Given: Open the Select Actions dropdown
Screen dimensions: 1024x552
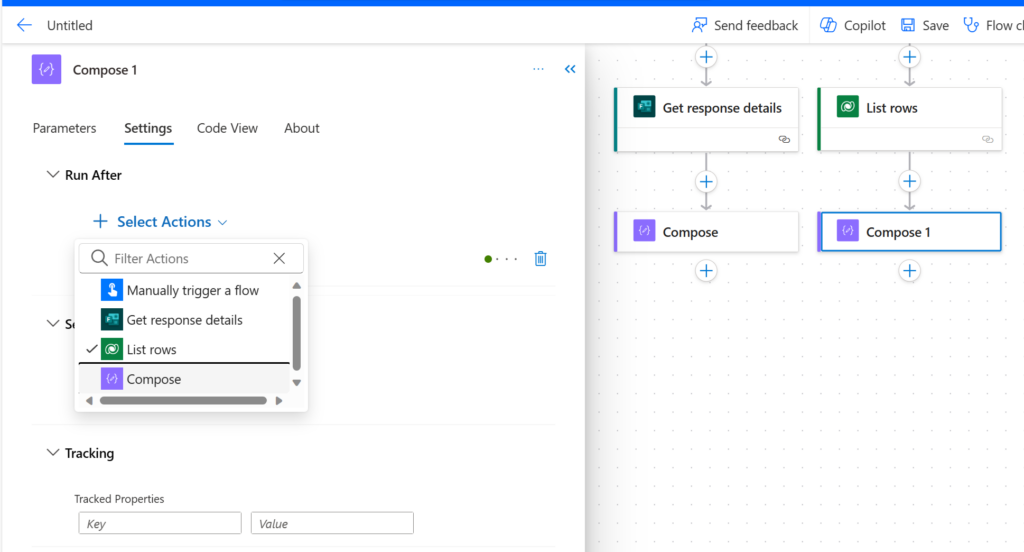Looking at the screenshot, I should [x=164, y=222].
